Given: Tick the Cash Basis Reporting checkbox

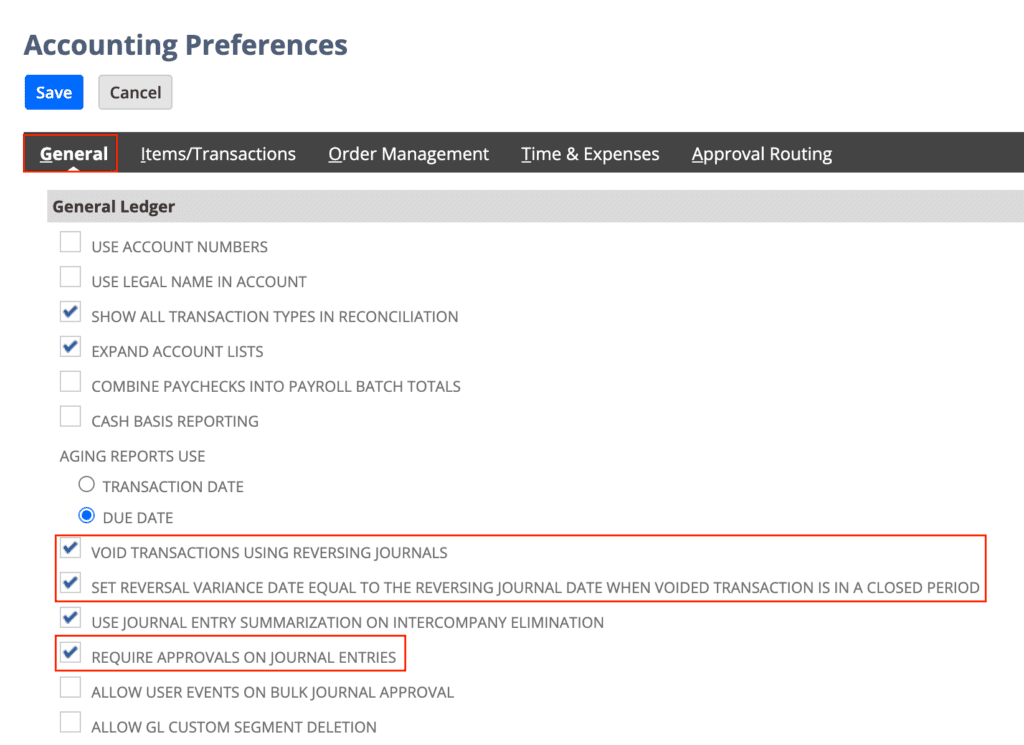Looking at the screenshot, I should pos(71,417).
